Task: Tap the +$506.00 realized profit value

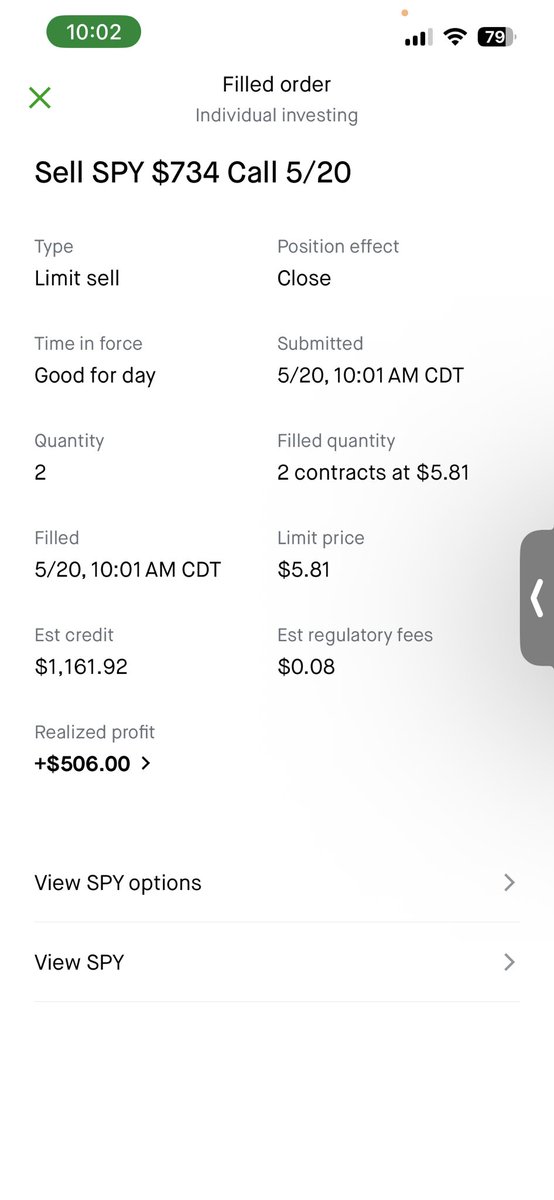Action: [82, 764]
